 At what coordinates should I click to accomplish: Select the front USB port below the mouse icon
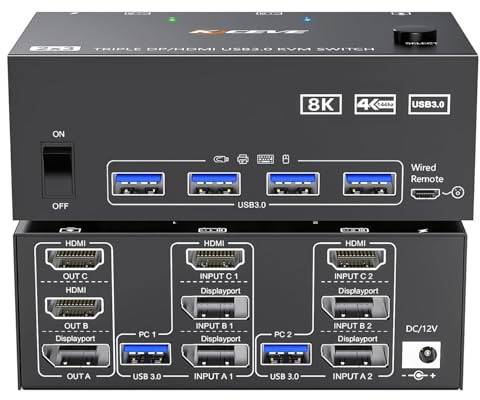(293, 184)
